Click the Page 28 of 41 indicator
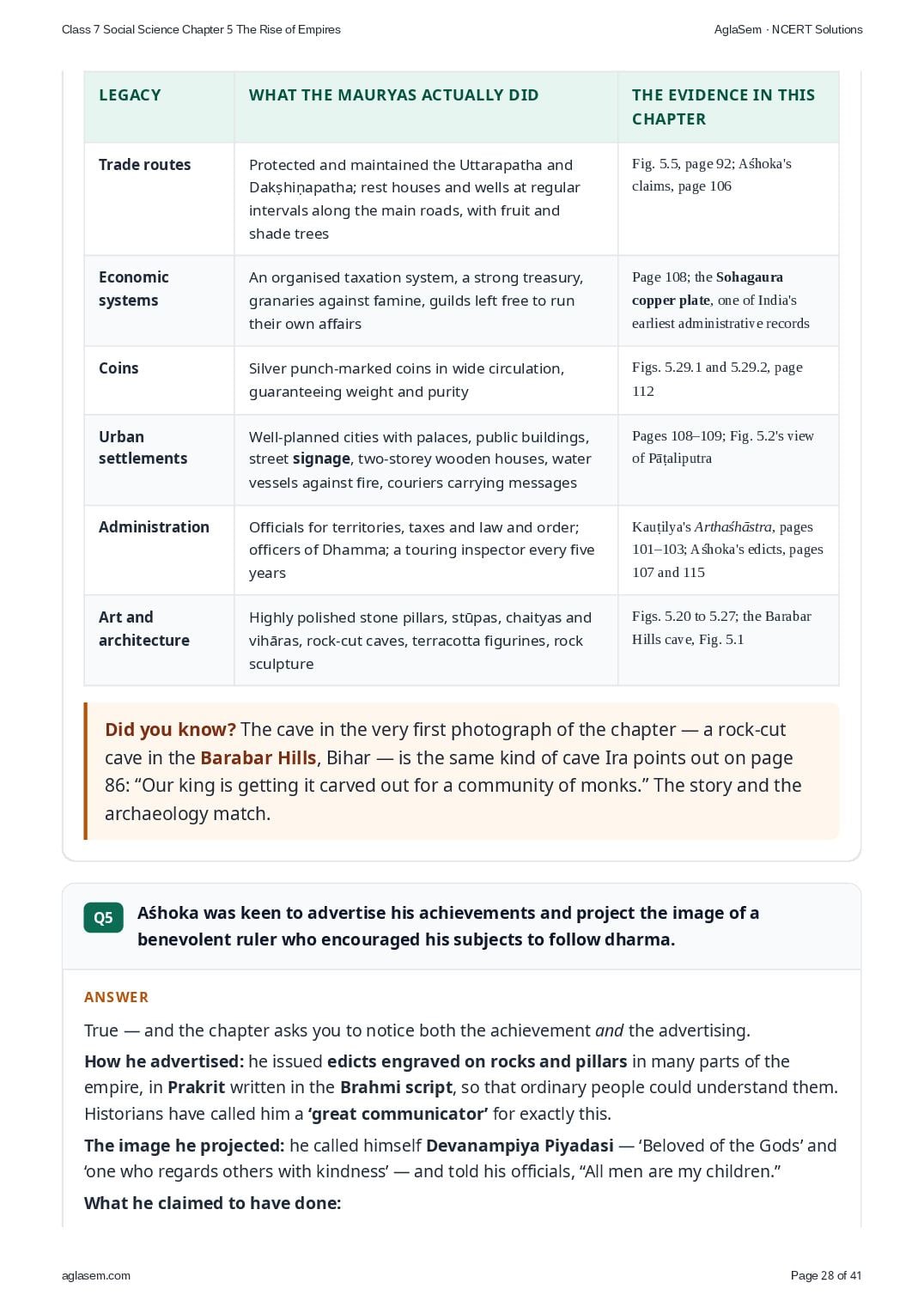The image size is (924, 1307). pyautogui.click(x=825, y=1275)
